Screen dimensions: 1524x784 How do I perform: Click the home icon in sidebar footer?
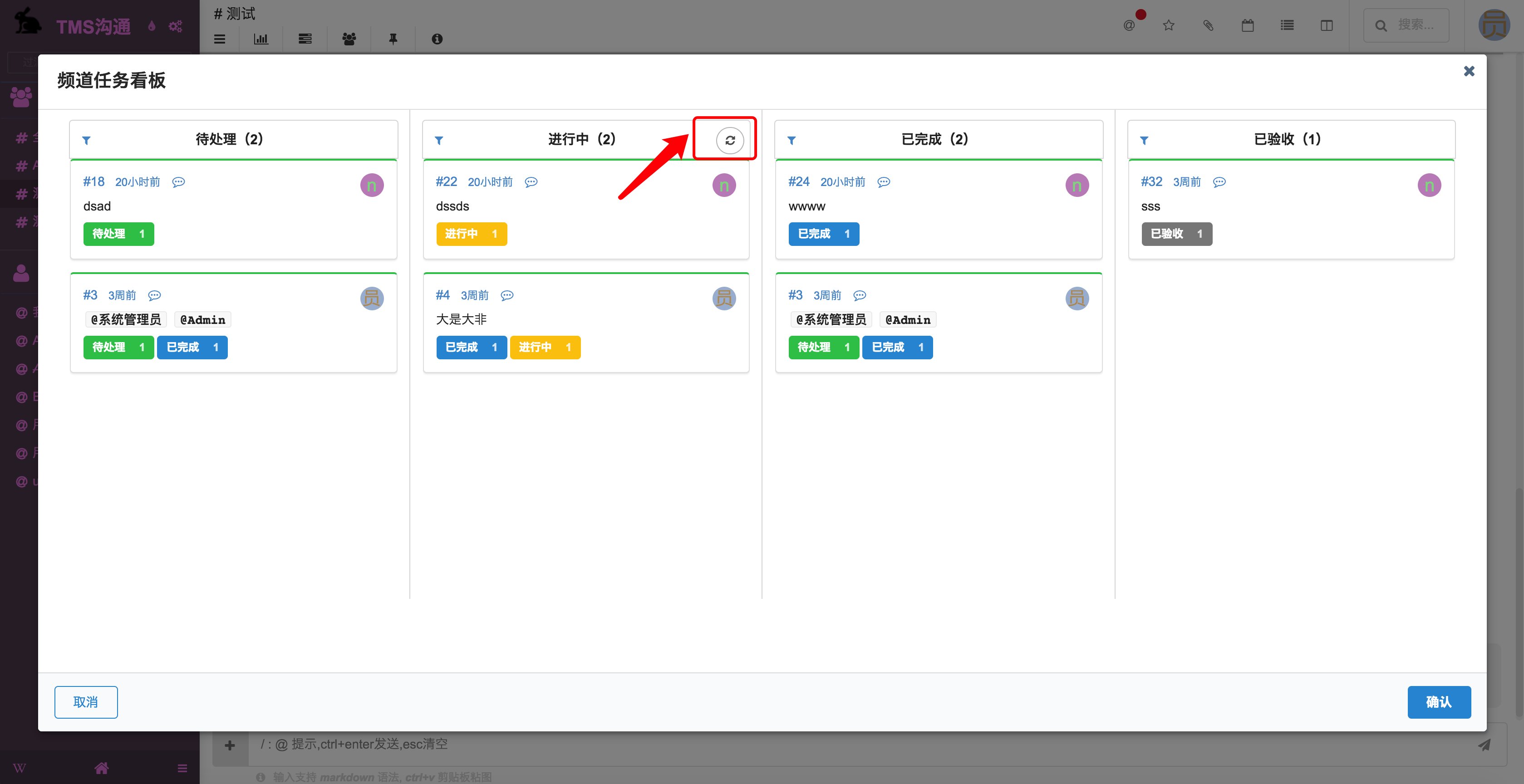[x=101, y=768]
